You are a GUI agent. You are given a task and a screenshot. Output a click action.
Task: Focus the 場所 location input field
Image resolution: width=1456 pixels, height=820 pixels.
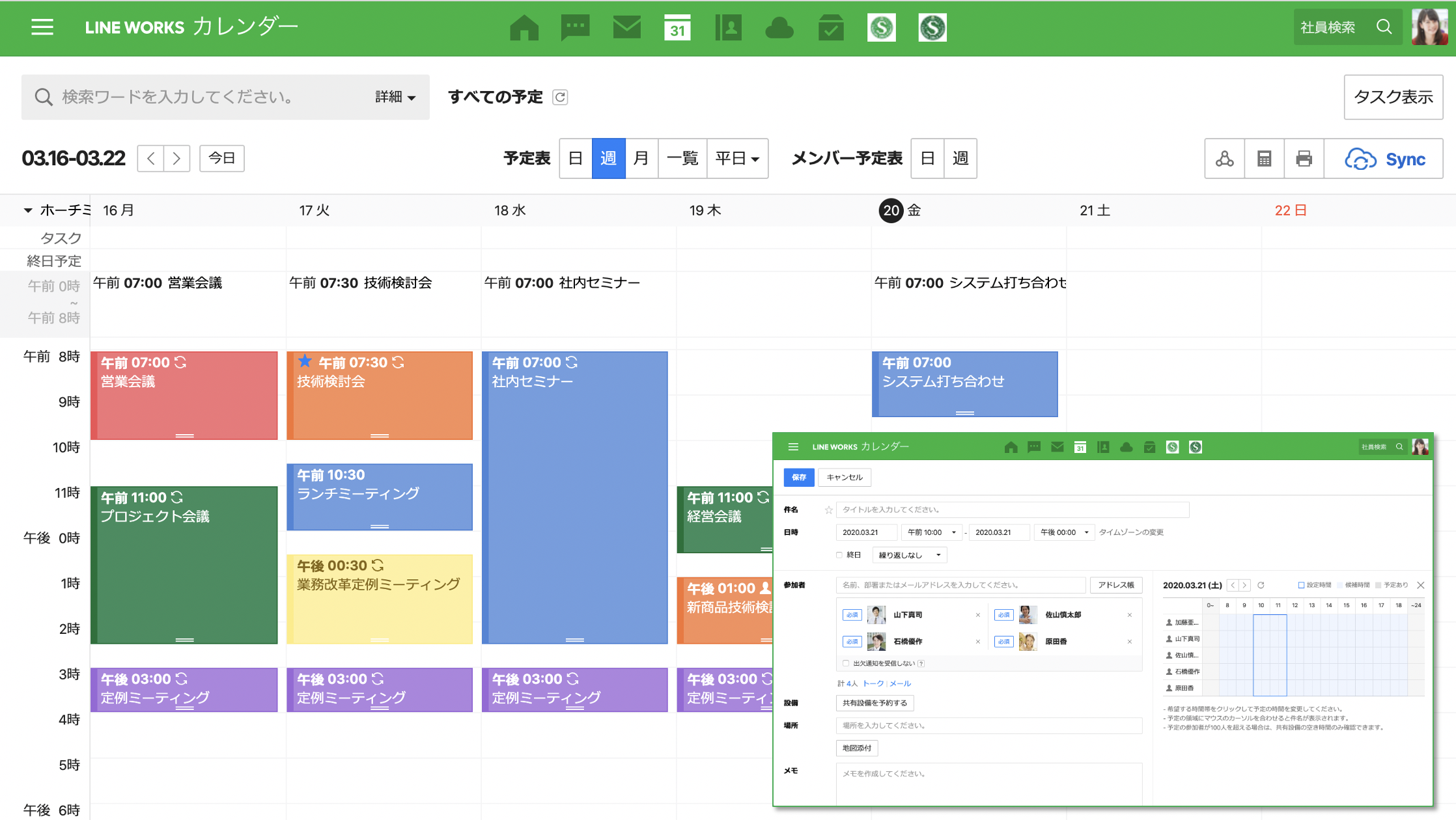click(989, 726)
